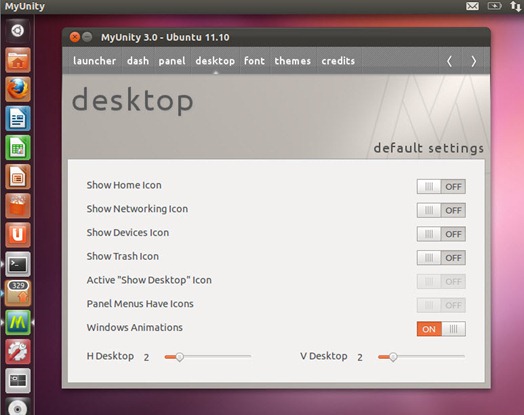Switch to the themes tab

pos(292,61)
